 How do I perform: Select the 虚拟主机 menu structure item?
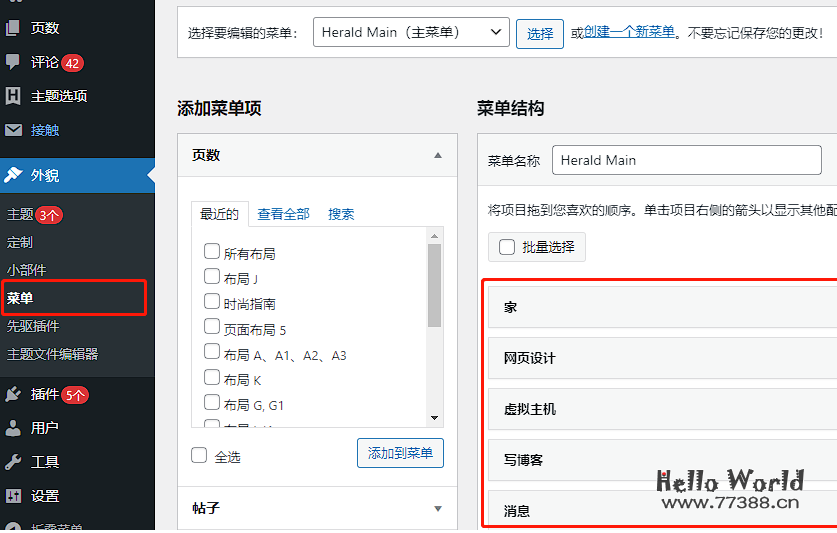coord(662,409)
